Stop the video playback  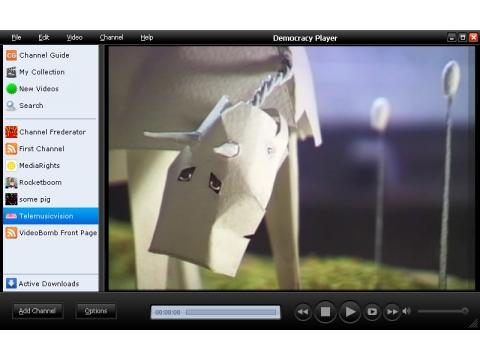point(325,312)
